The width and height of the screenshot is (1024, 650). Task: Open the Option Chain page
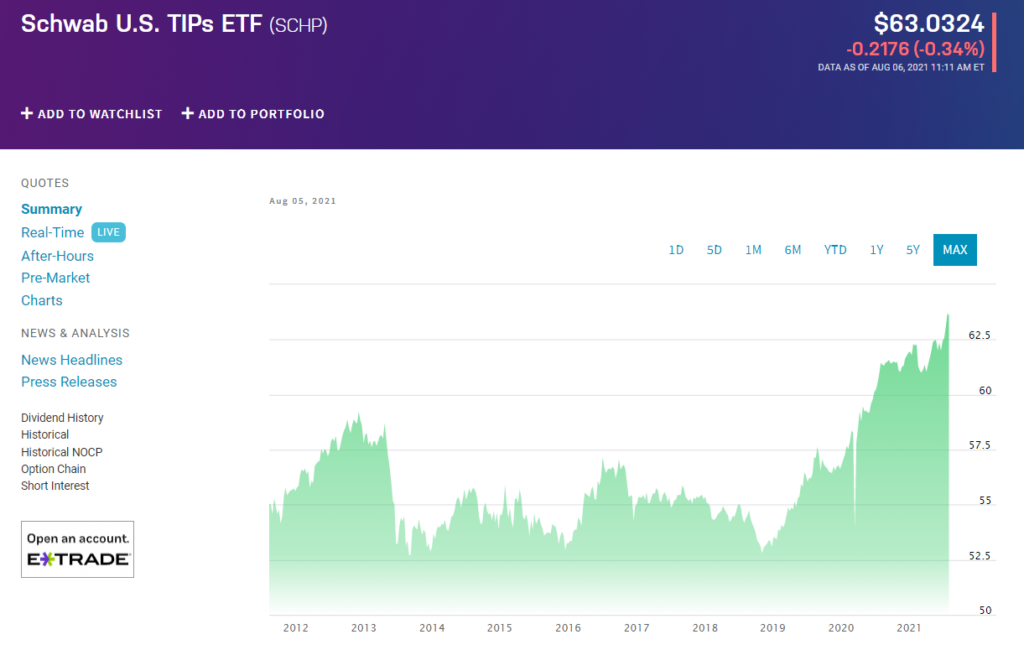pyautogui.click(x=53, y=468)
